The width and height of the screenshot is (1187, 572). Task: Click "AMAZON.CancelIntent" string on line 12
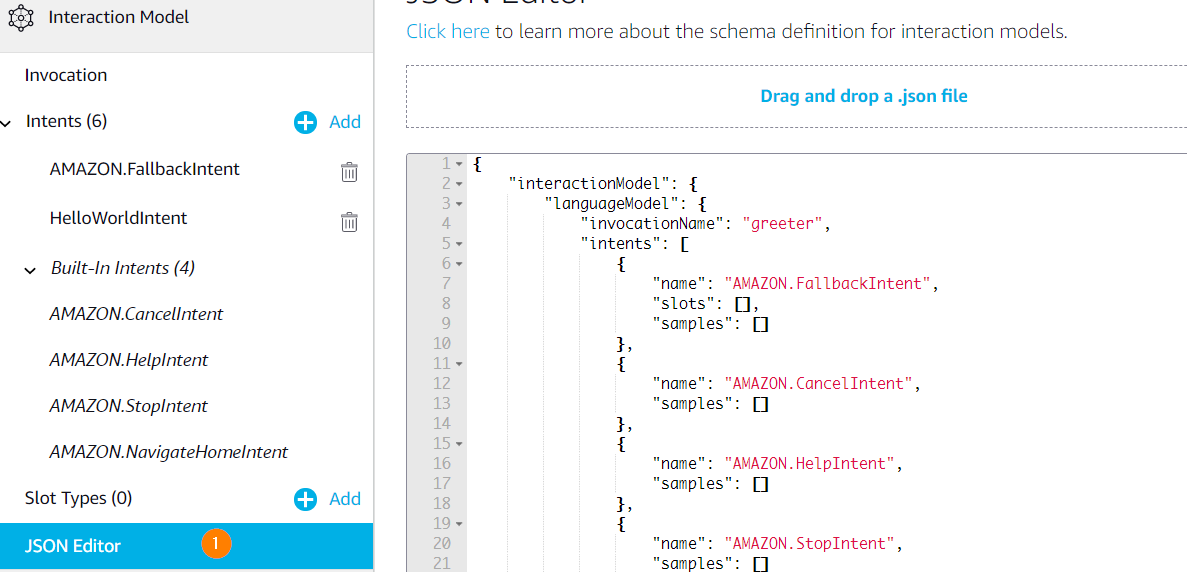coord(818,383)
